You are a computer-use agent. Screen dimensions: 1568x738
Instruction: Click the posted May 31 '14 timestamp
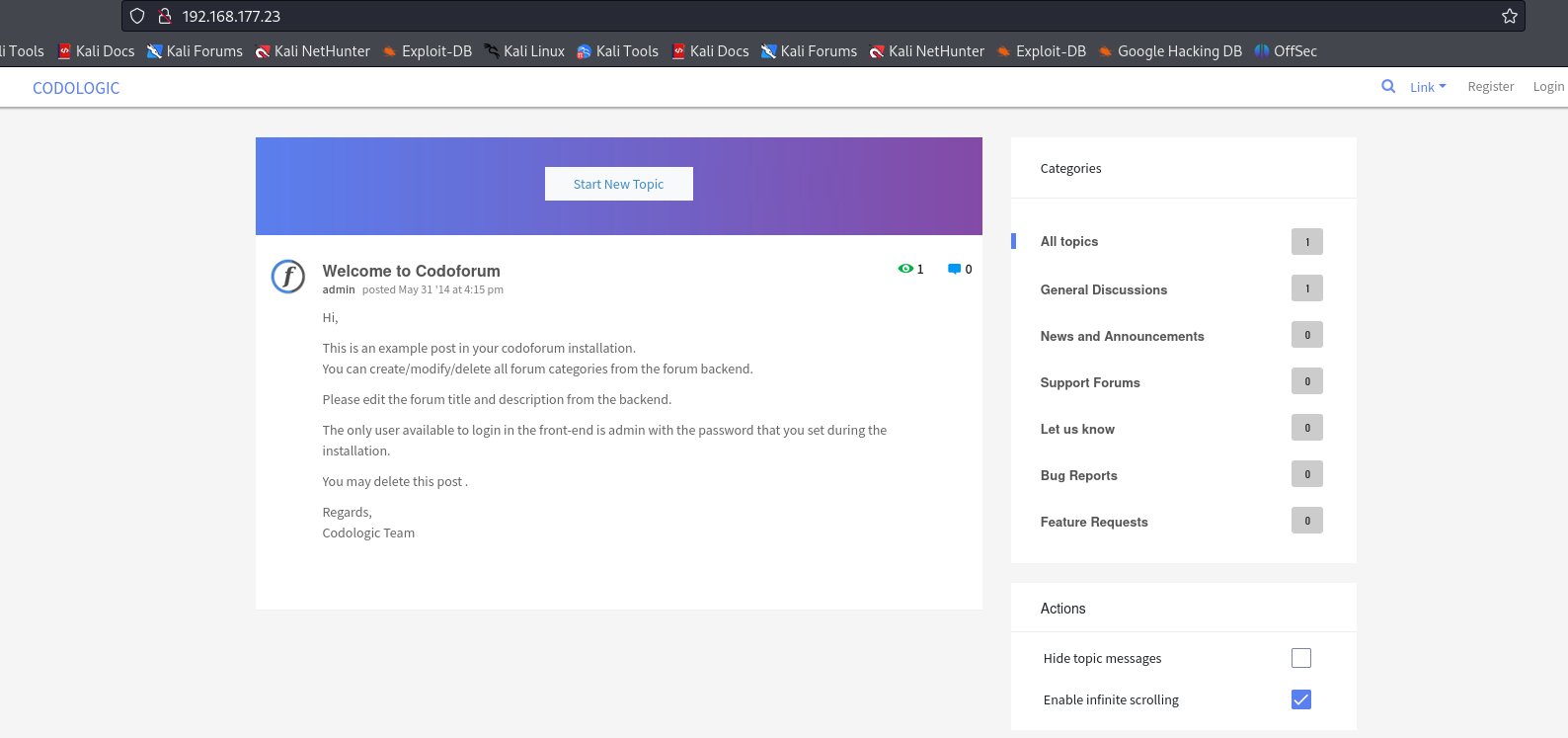(x=432, y=289)
